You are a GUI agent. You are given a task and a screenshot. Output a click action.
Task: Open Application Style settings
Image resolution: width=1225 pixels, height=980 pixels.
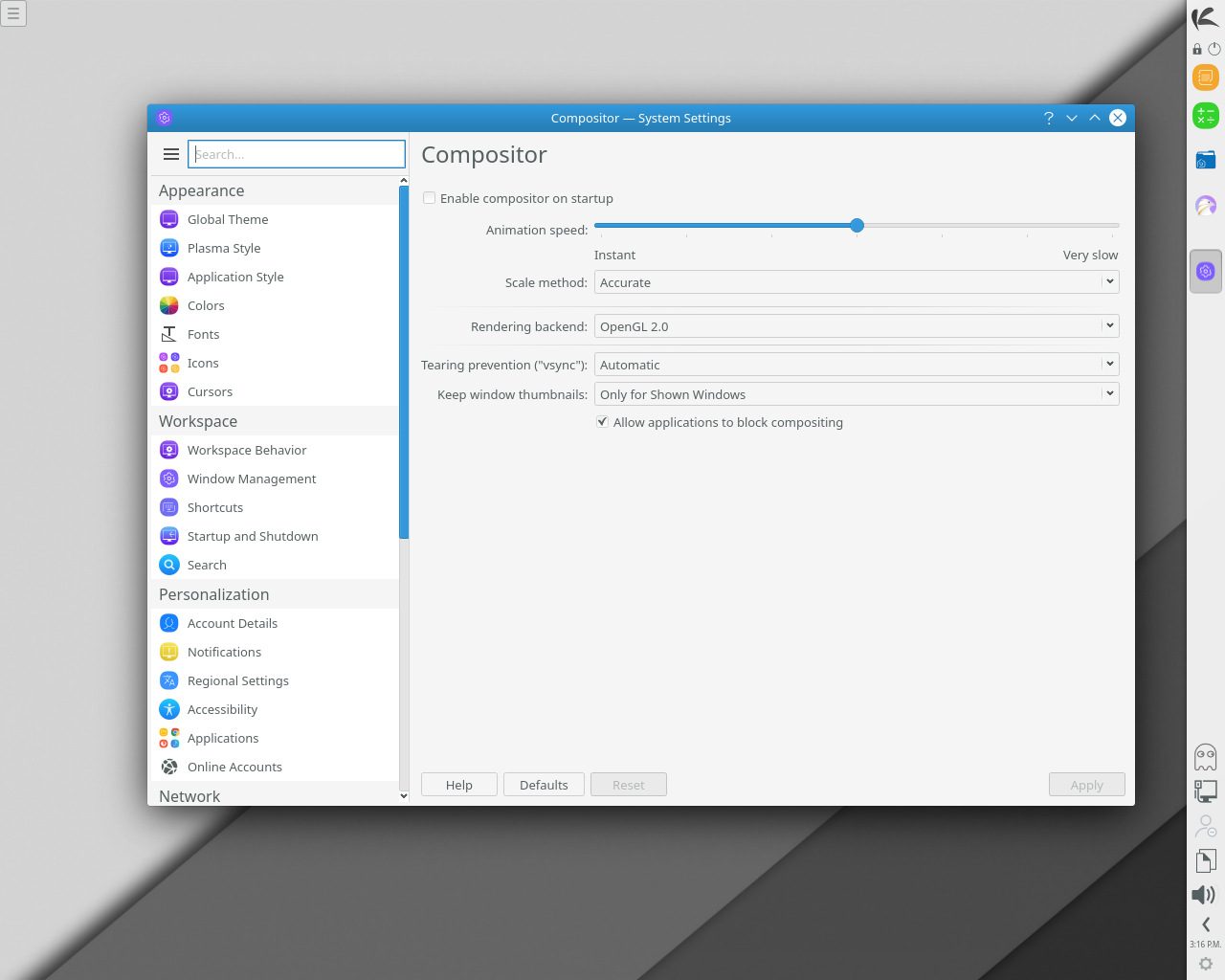tap(274, 277)
